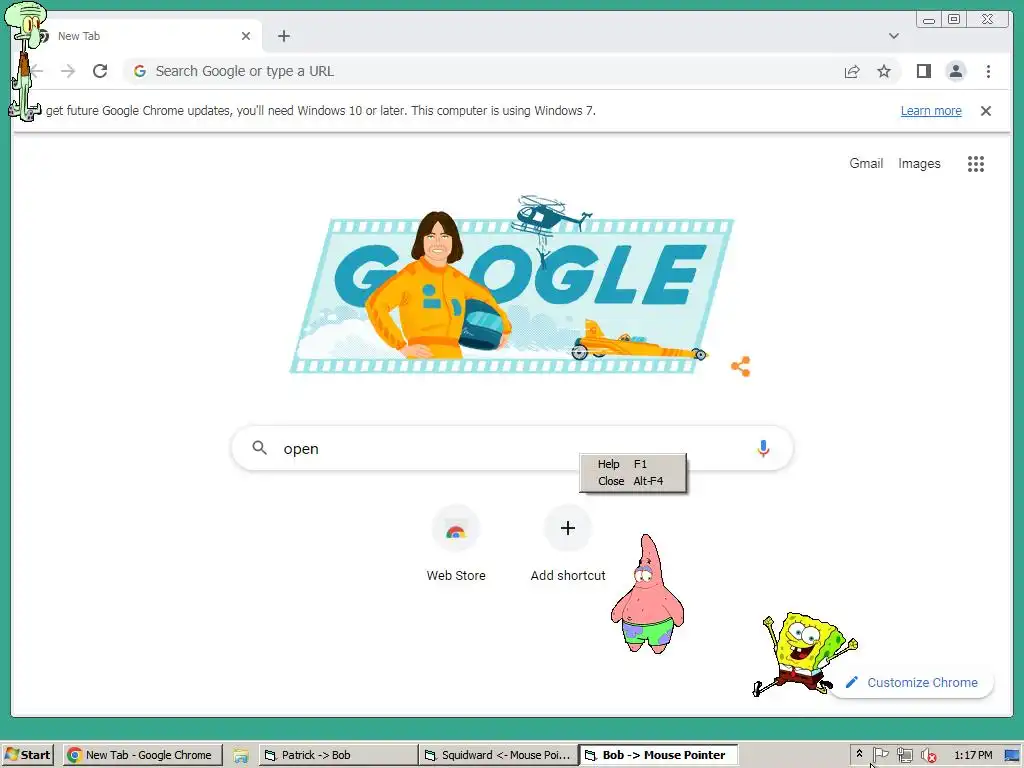Click the muted volume tray icon

pyautogui.click(x=928, y=756)
